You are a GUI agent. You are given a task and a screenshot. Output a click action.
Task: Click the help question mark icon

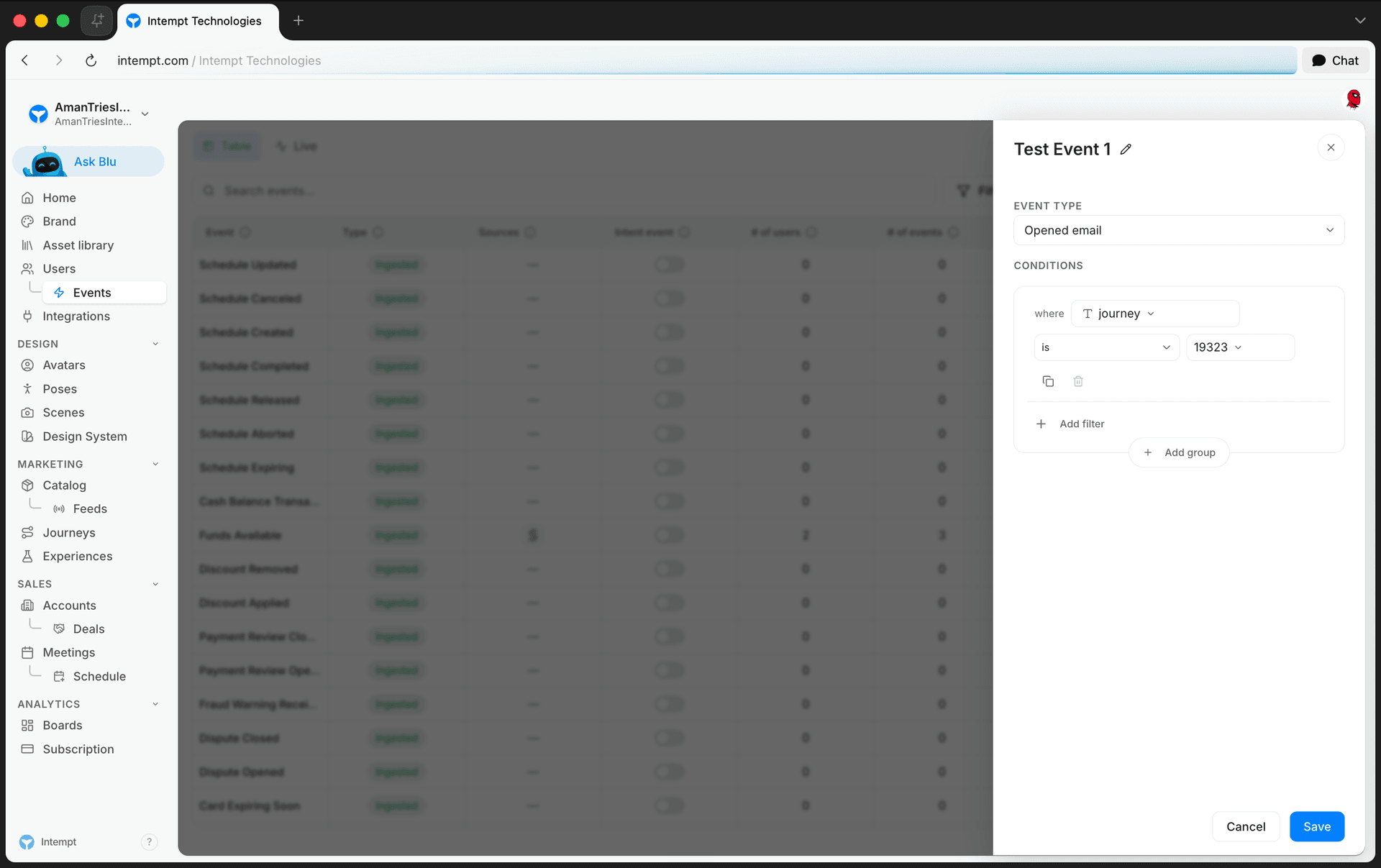[x=149, y=842]
